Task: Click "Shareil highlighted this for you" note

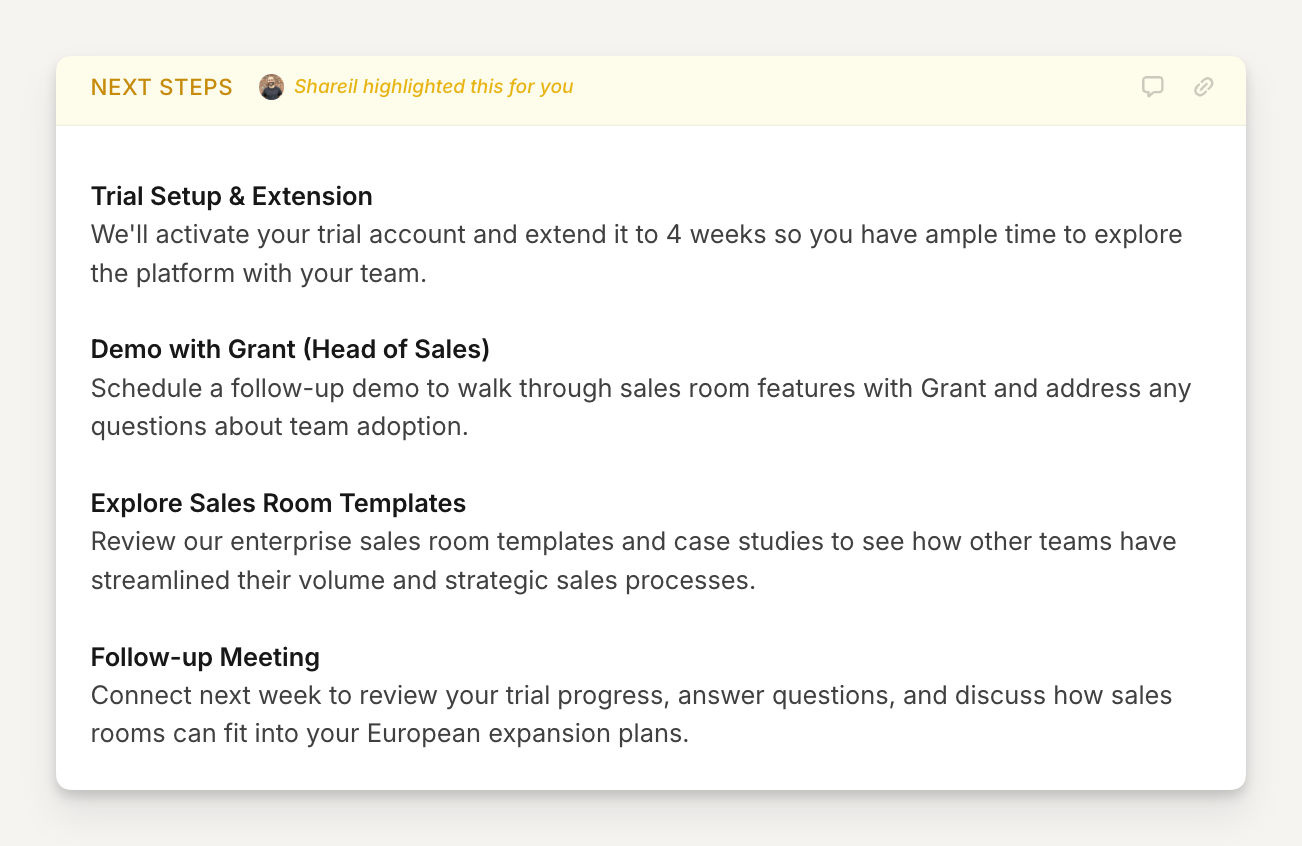Action: tap(433, 87)
